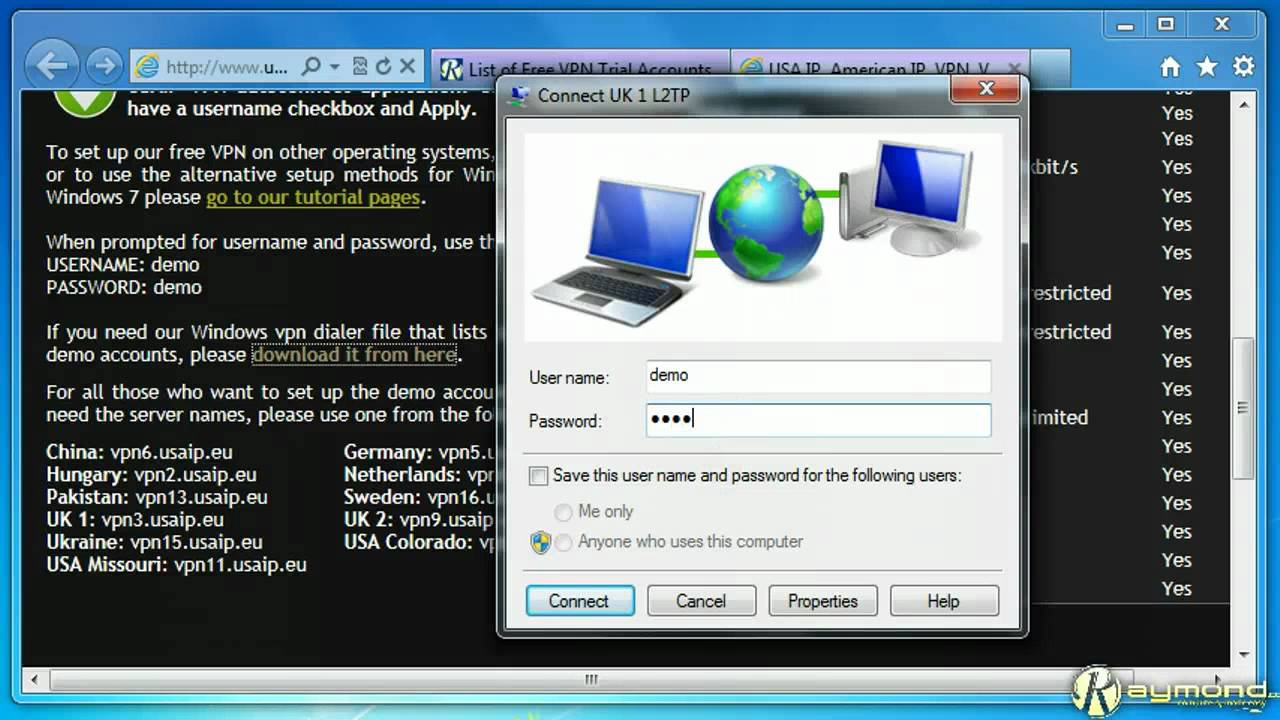Click the Ukraine: vpn15.usaip.eu text

point(154,542)
